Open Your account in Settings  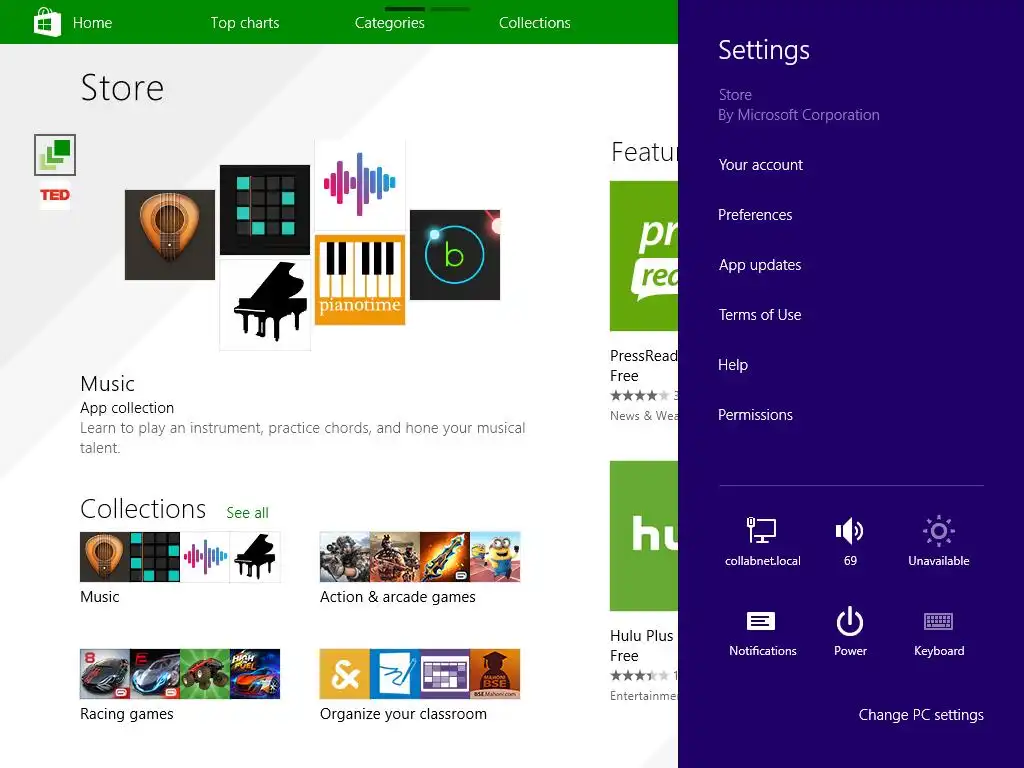point(761,165)
